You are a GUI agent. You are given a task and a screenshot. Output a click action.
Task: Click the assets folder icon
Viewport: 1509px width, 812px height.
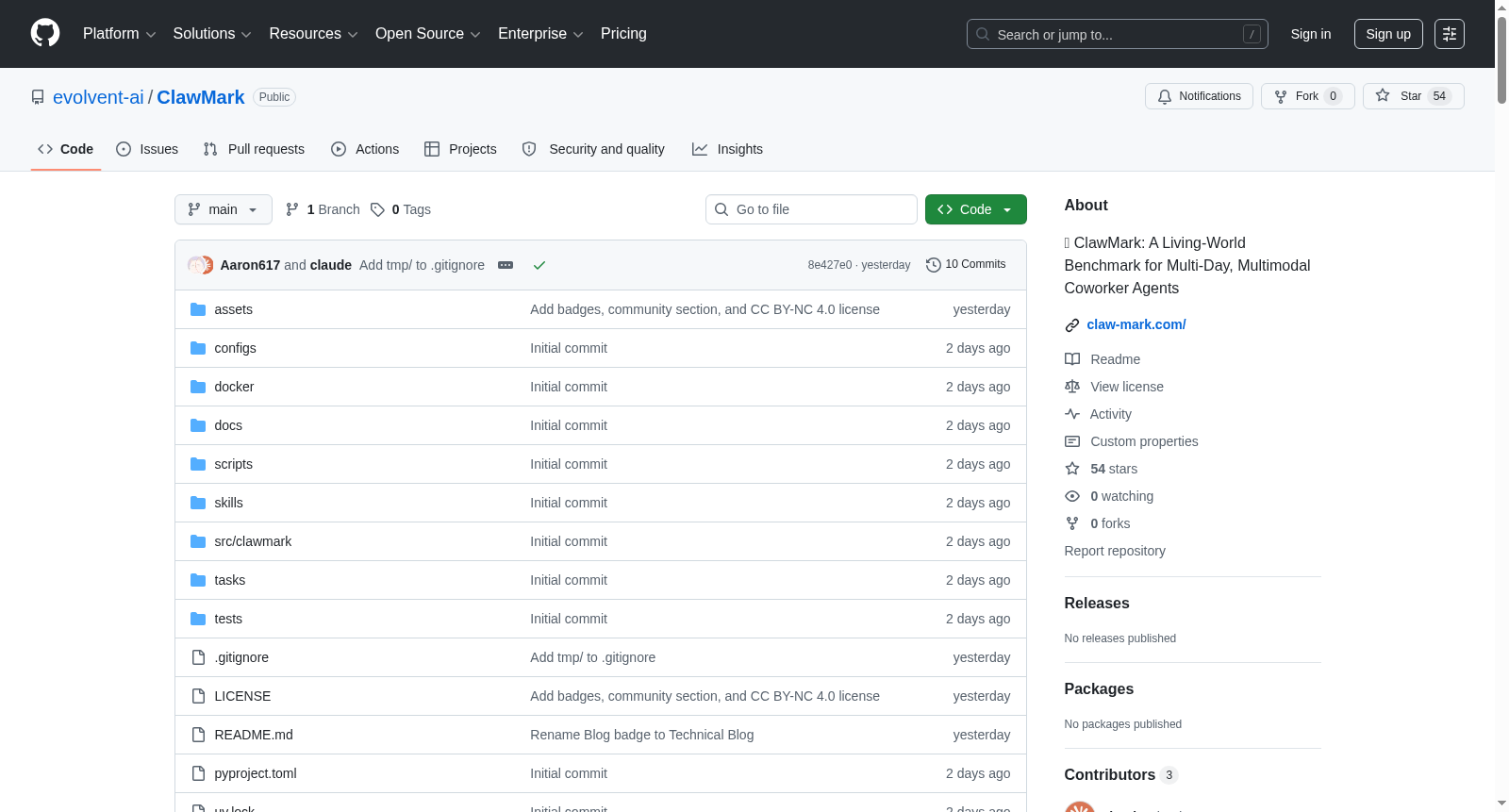198,309
